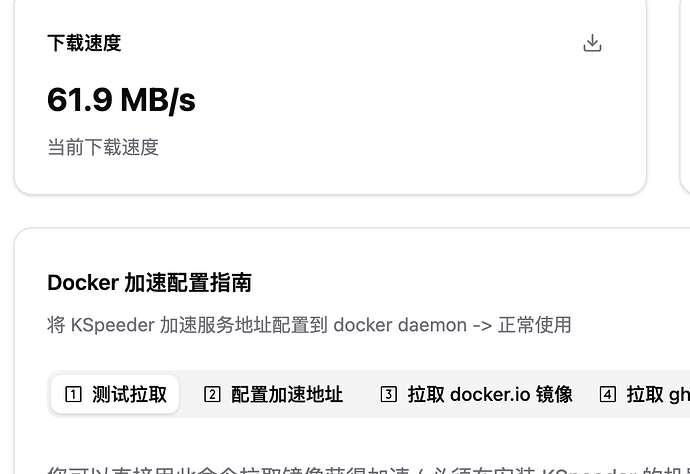Click the KSpeeder docker daemon description text
The width and height of the screenshot is (690, 474).
pyautogui.click(x=309, y=325)
